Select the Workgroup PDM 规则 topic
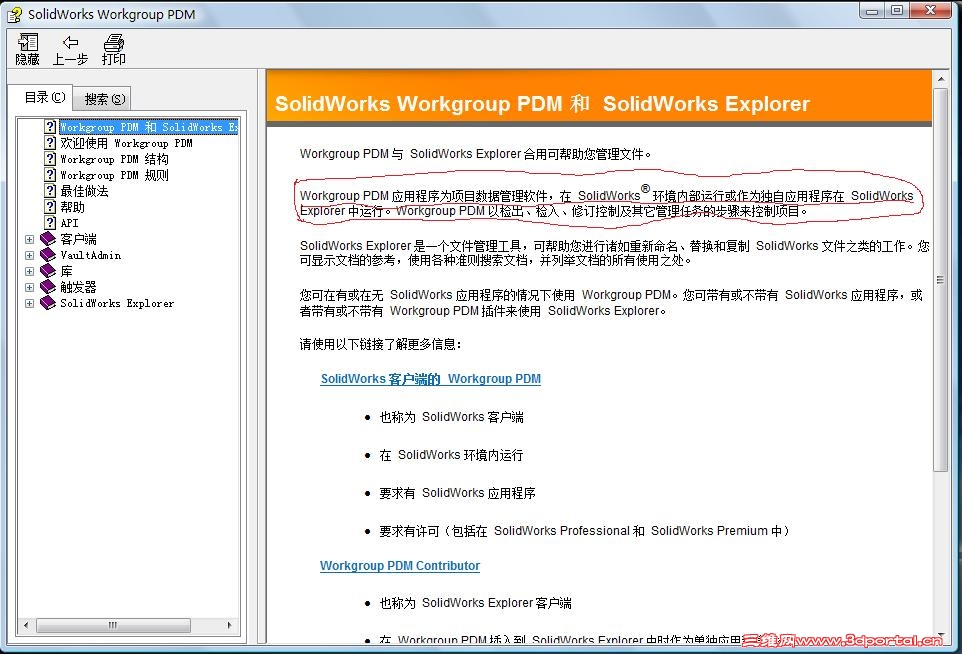The height and width of the screenshot is (654, 962). (x=114, y=175)
